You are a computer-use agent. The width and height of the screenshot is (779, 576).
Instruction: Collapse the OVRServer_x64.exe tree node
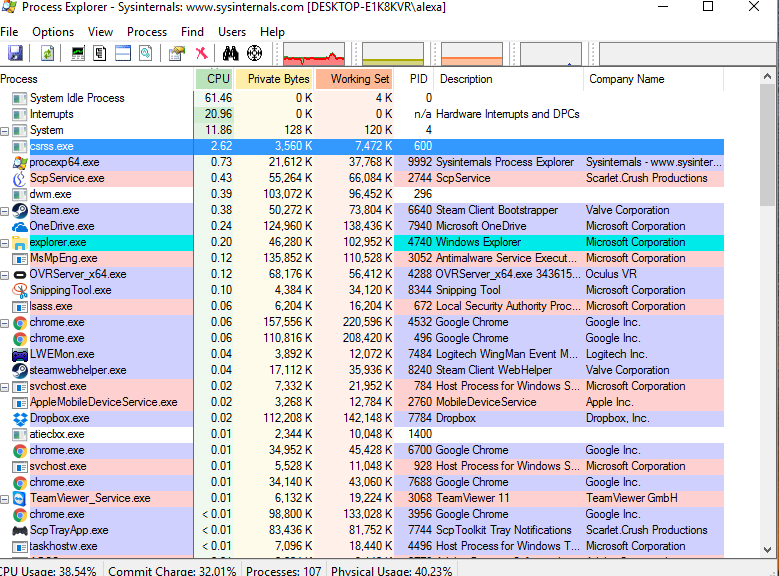(5, 275)
